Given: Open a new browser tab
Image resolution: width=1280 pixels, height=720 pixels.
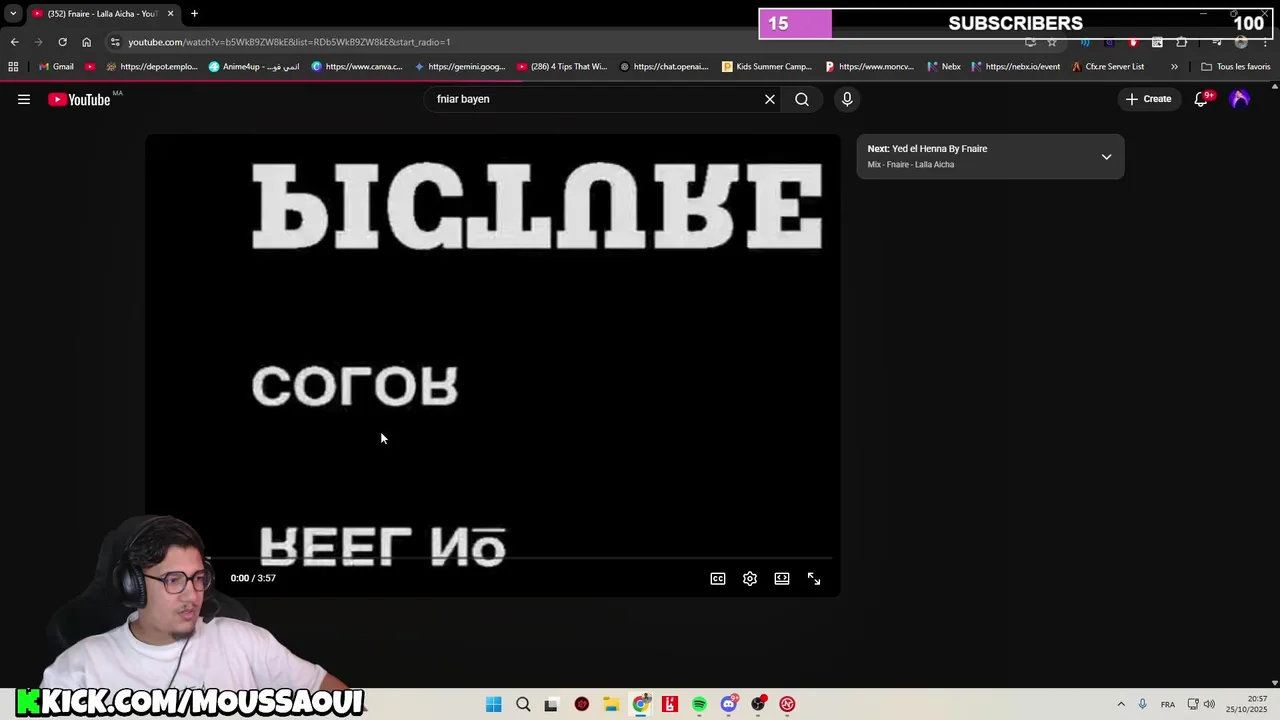Looking at the screenshot, I should [x=194, y=13].
